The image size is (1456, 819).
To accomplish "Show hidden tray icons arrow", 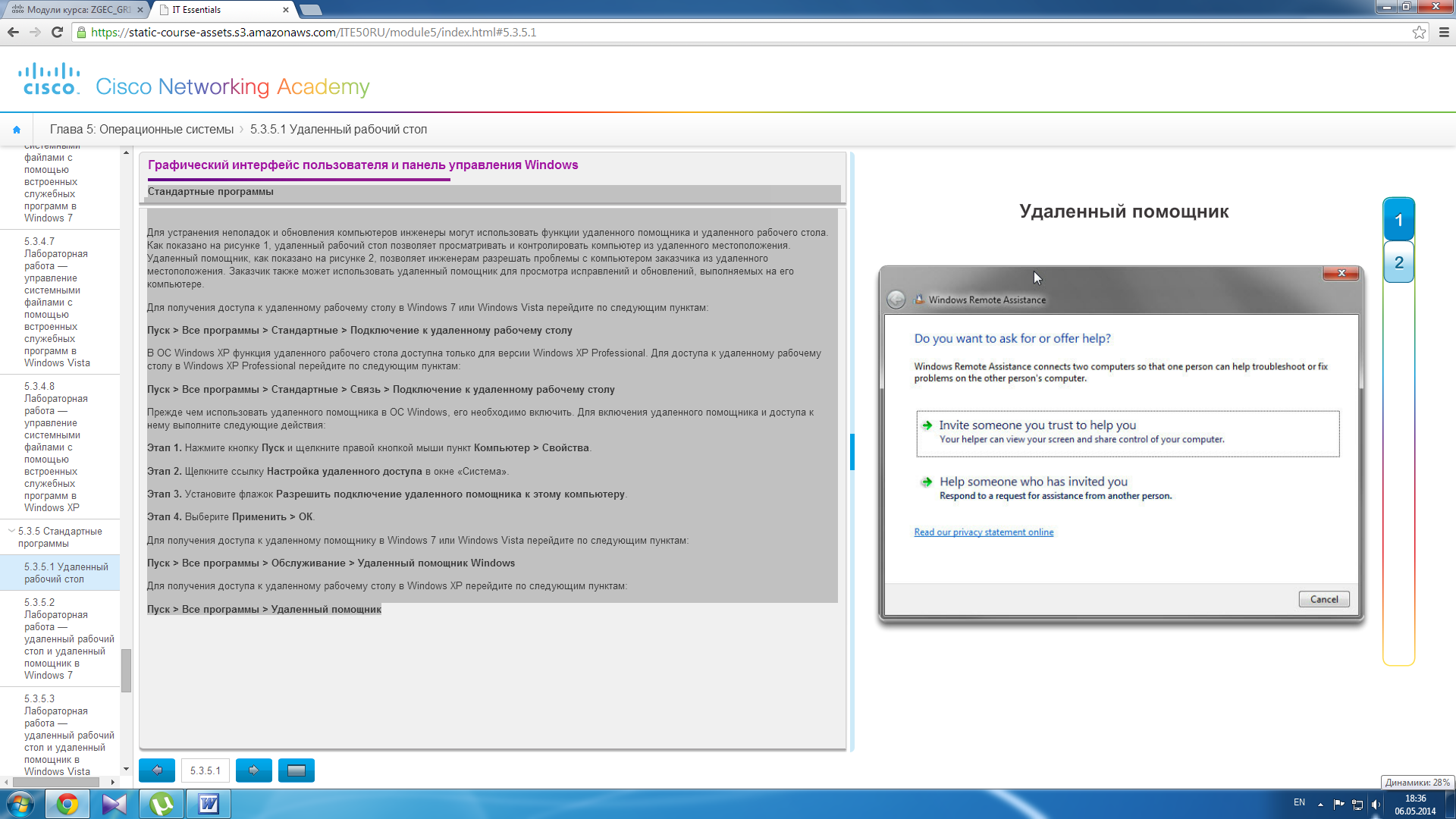I will (1320, 805).
